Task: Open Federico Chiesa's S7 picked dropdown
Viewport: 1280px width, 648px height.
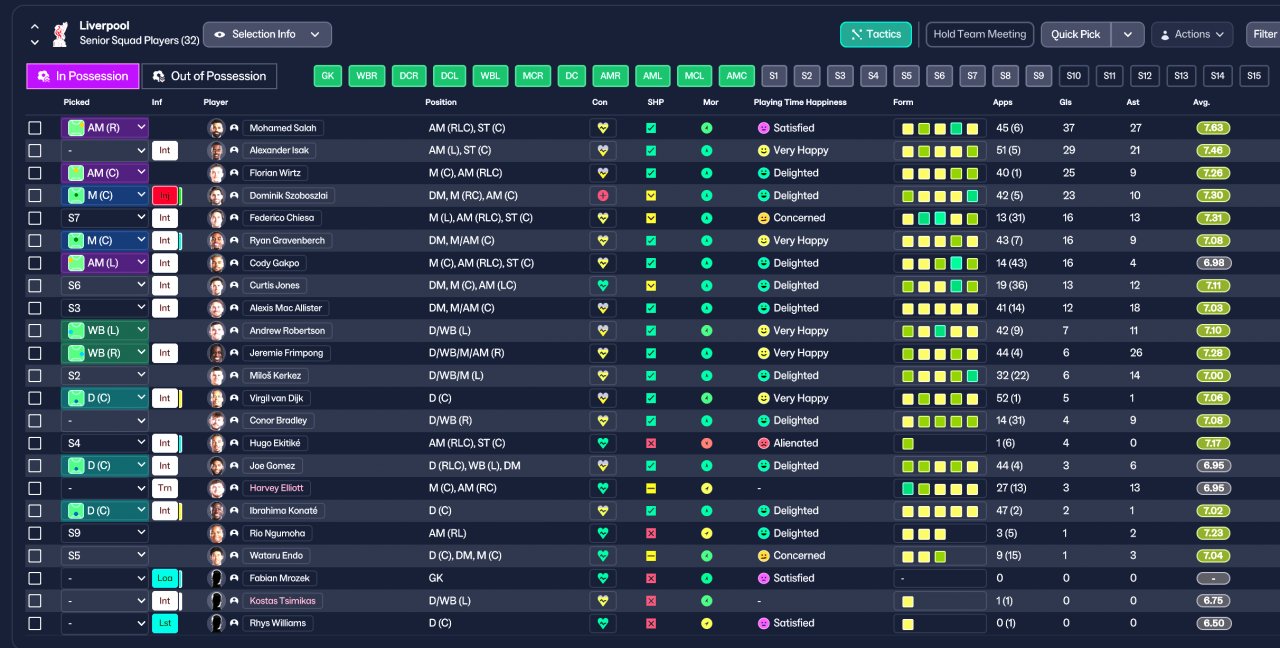Action: click(x=105, y=218)
